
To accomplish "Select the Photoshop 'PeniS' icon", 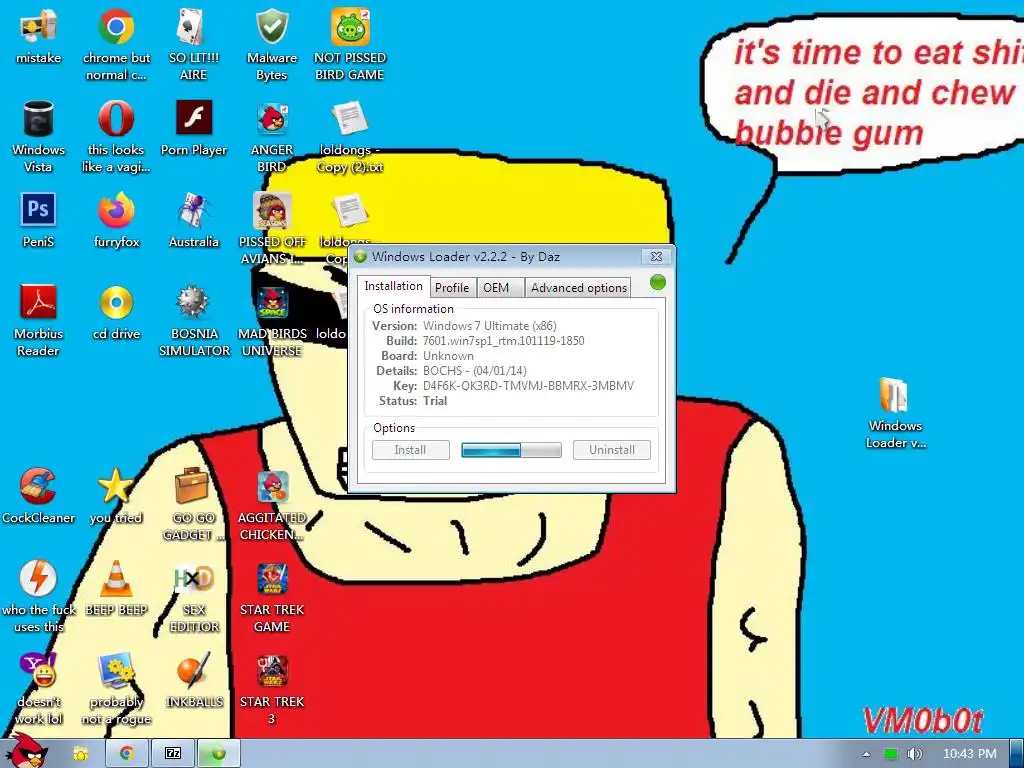I will point(38,220).
